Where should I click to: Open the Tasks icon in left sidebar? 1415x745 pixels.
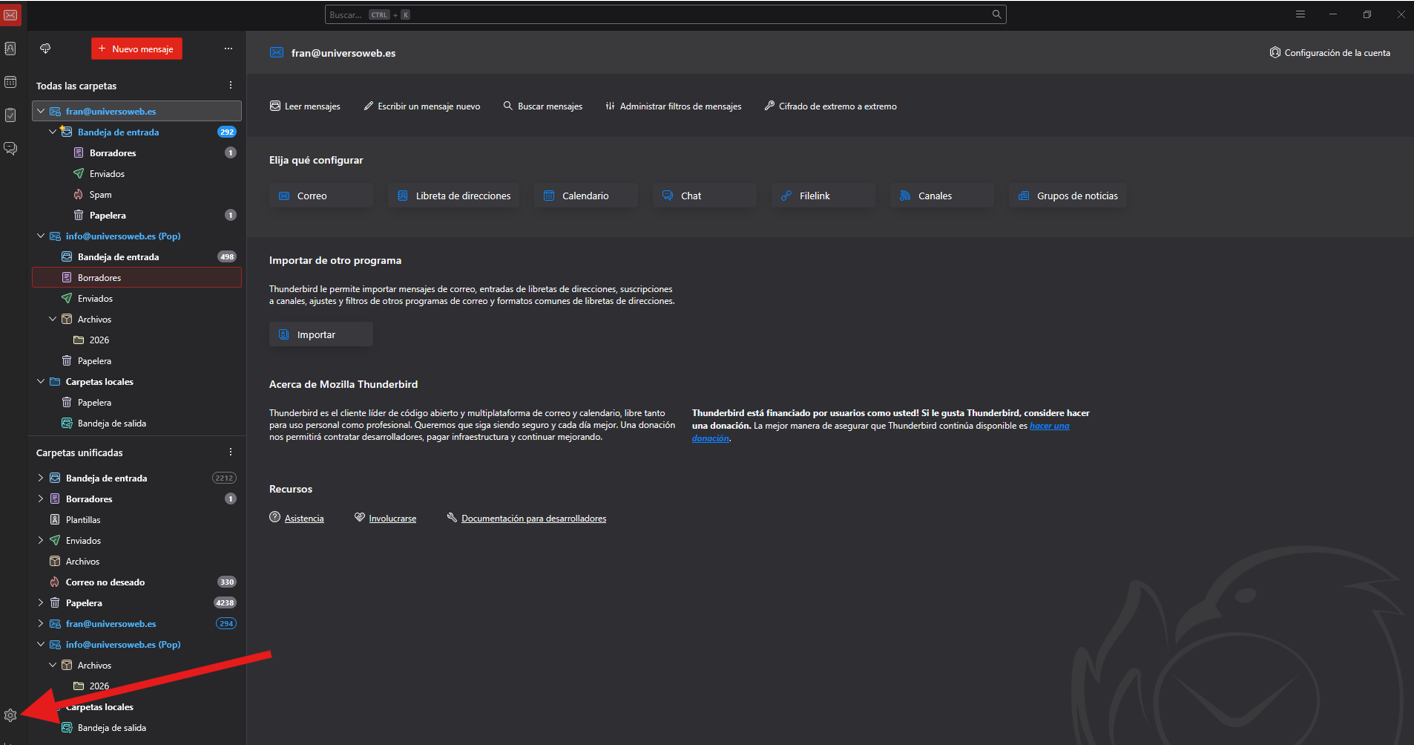10,115
